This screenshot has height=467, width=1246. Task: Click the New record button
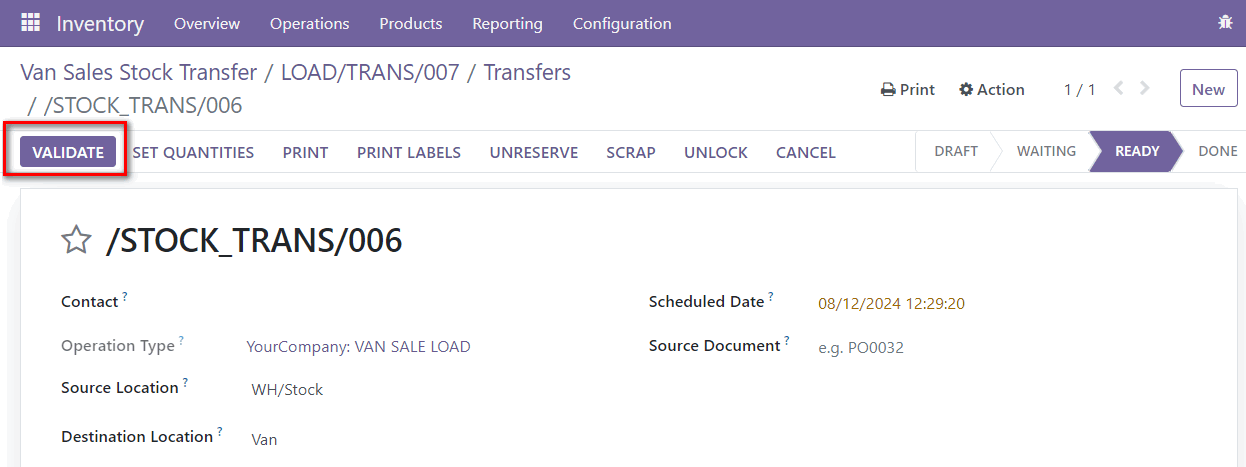click(x=1208, y=89)
